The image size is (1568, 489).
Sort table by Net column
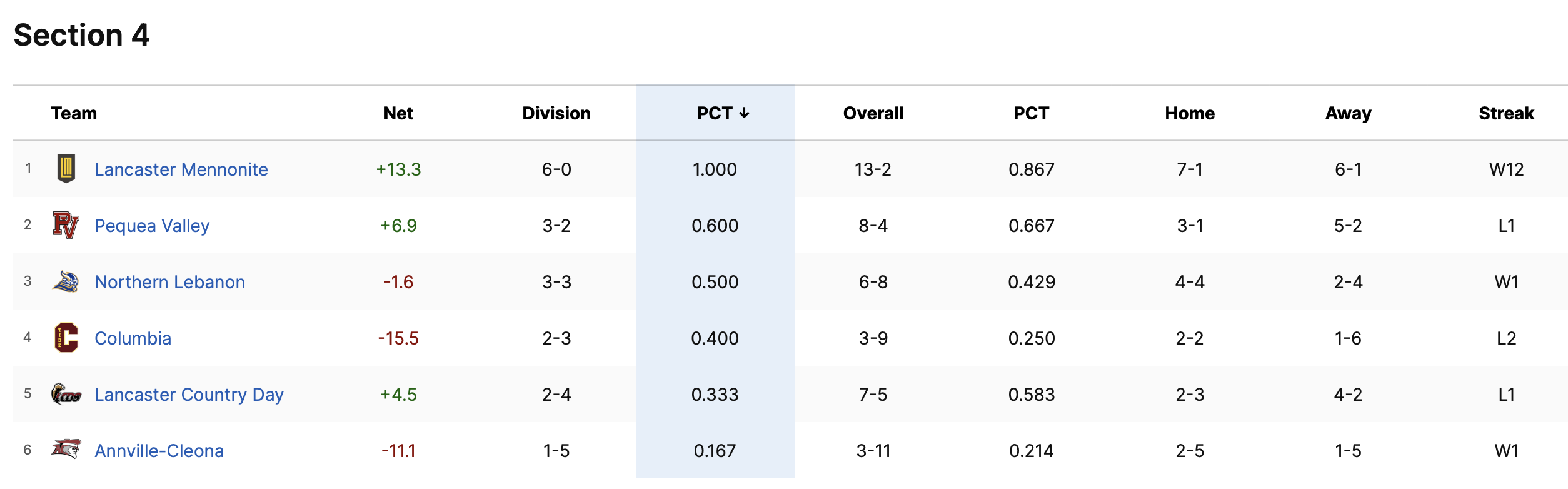[x=398, y=113]
